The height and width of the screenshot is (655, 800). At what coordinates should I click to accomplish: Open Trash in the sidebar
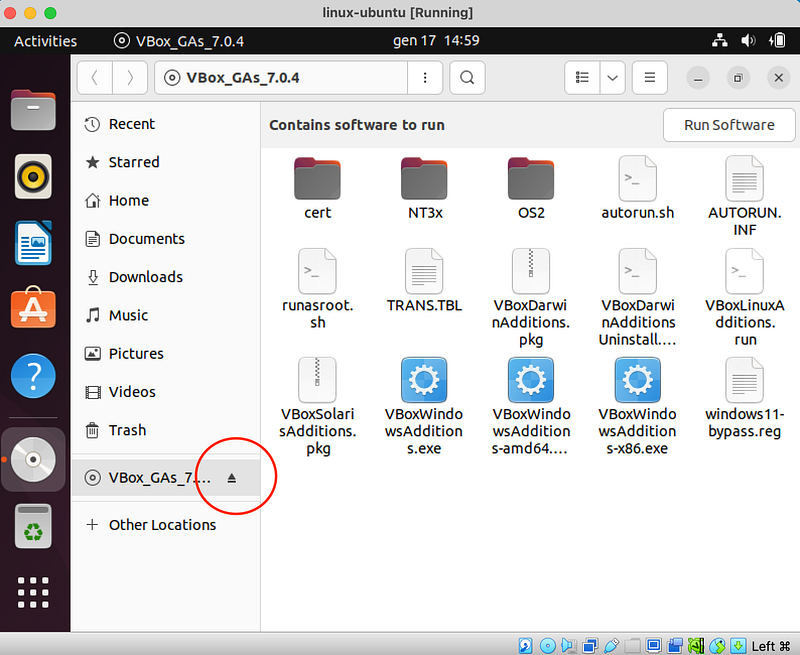pos(166,430)
